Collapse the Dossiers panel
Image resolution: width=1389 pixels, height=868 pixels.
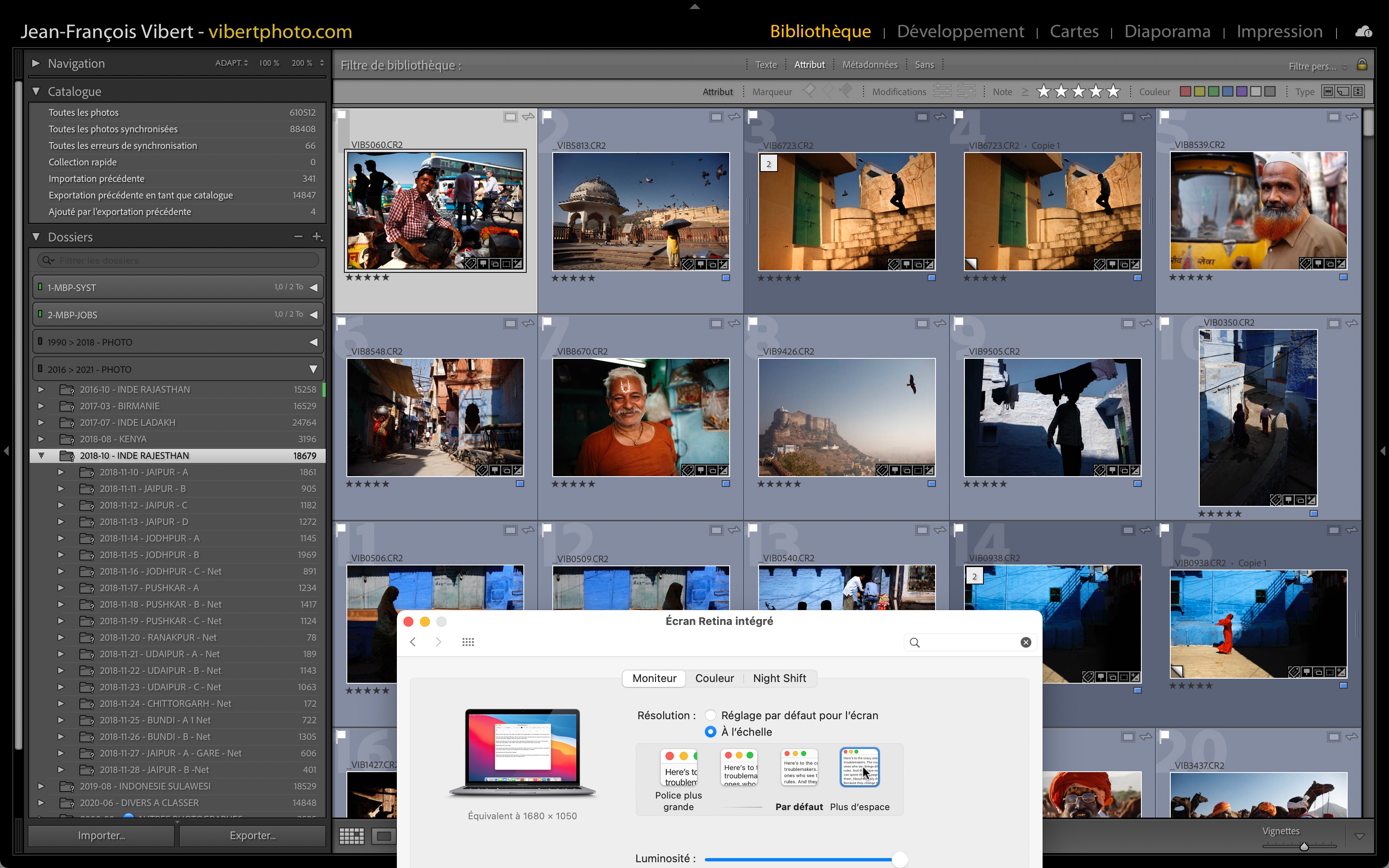click(x=36, y=236)
